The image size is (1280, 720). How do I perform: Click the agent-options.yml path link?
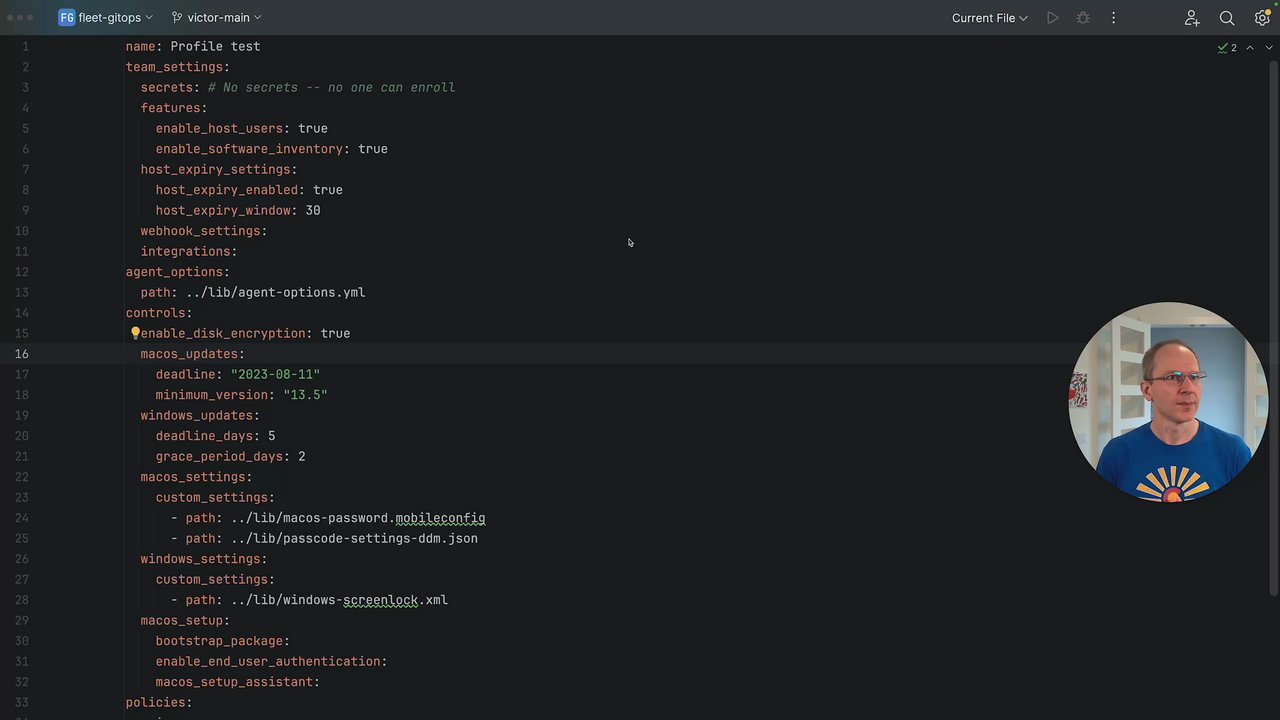pos(275,293)
